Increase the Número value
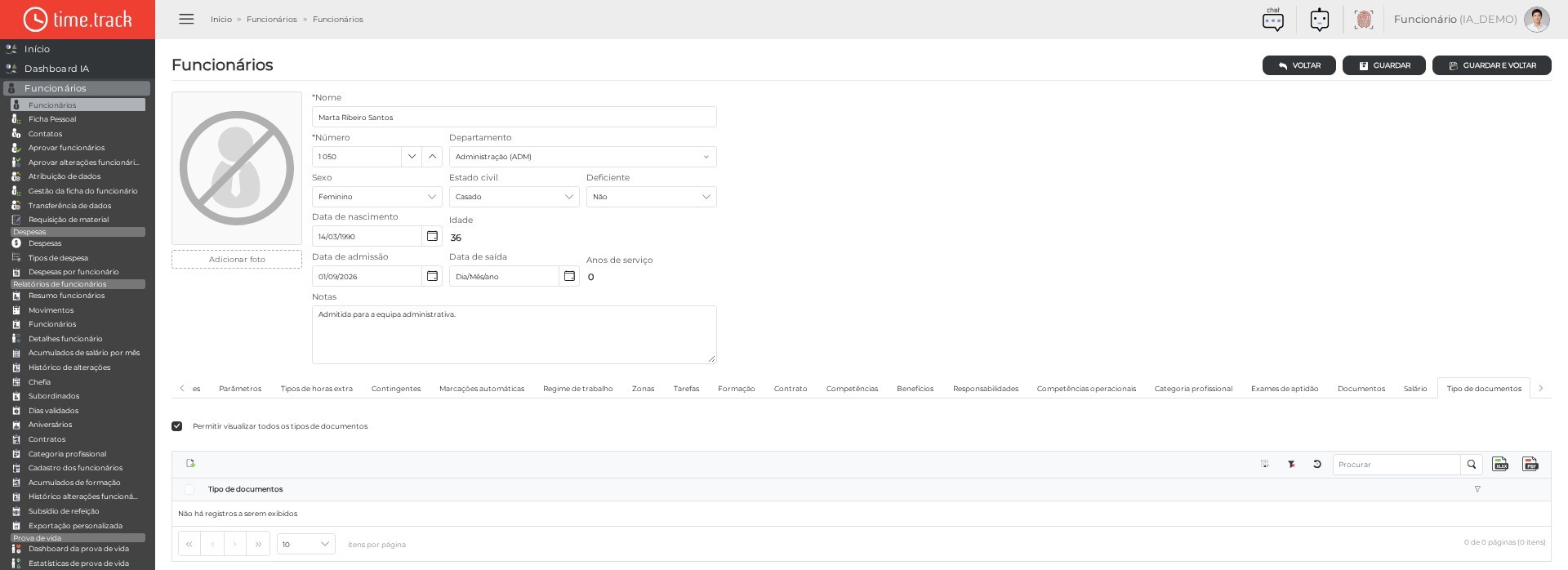1568x570 pixels. click(x=432, y=157)
